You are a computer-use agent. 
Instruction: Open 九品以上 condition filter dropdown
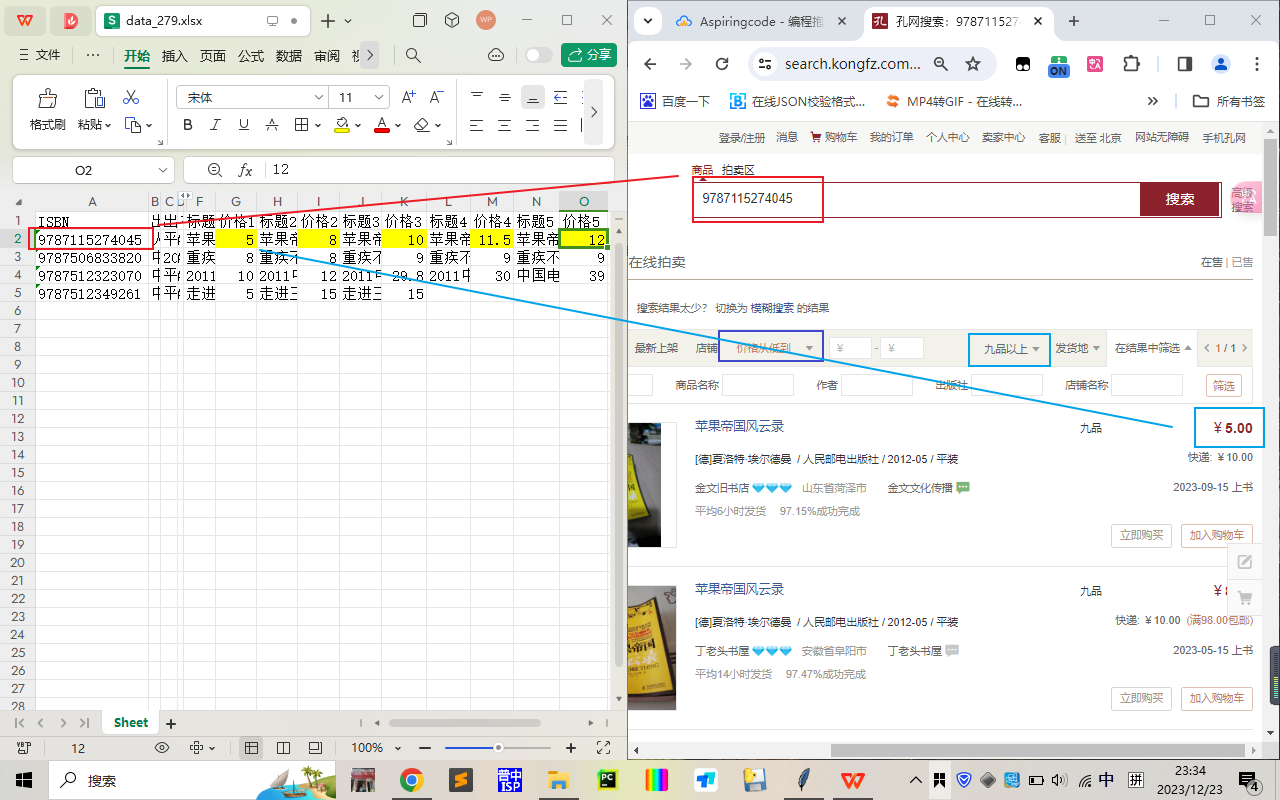pos(1010,349)
